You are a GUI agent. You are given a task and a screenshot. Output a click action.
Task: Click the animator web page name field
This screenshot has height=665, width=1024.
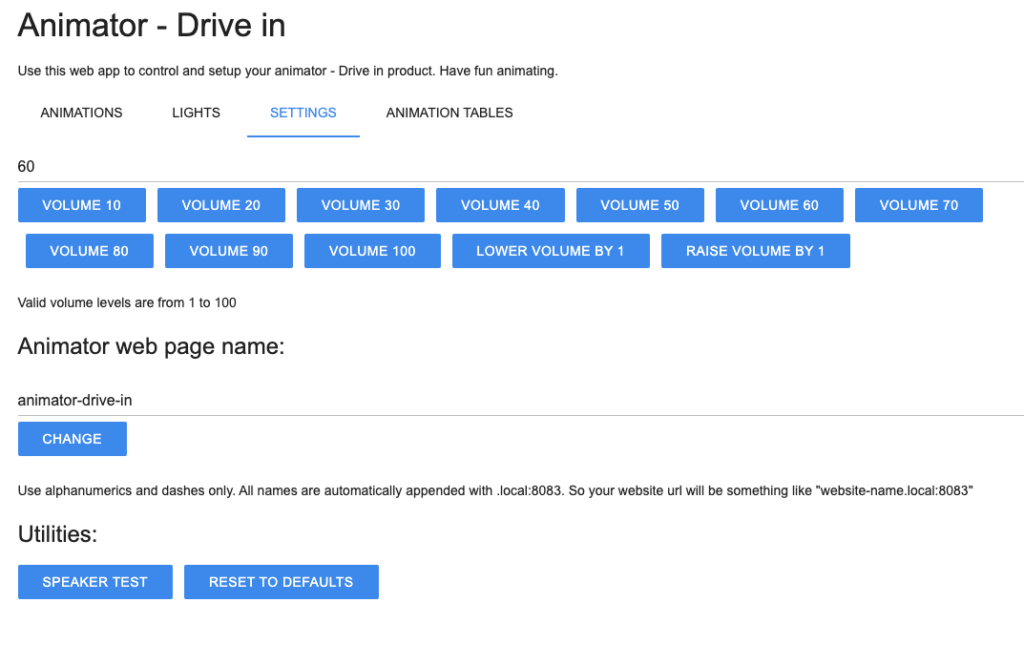coord(520,400)
